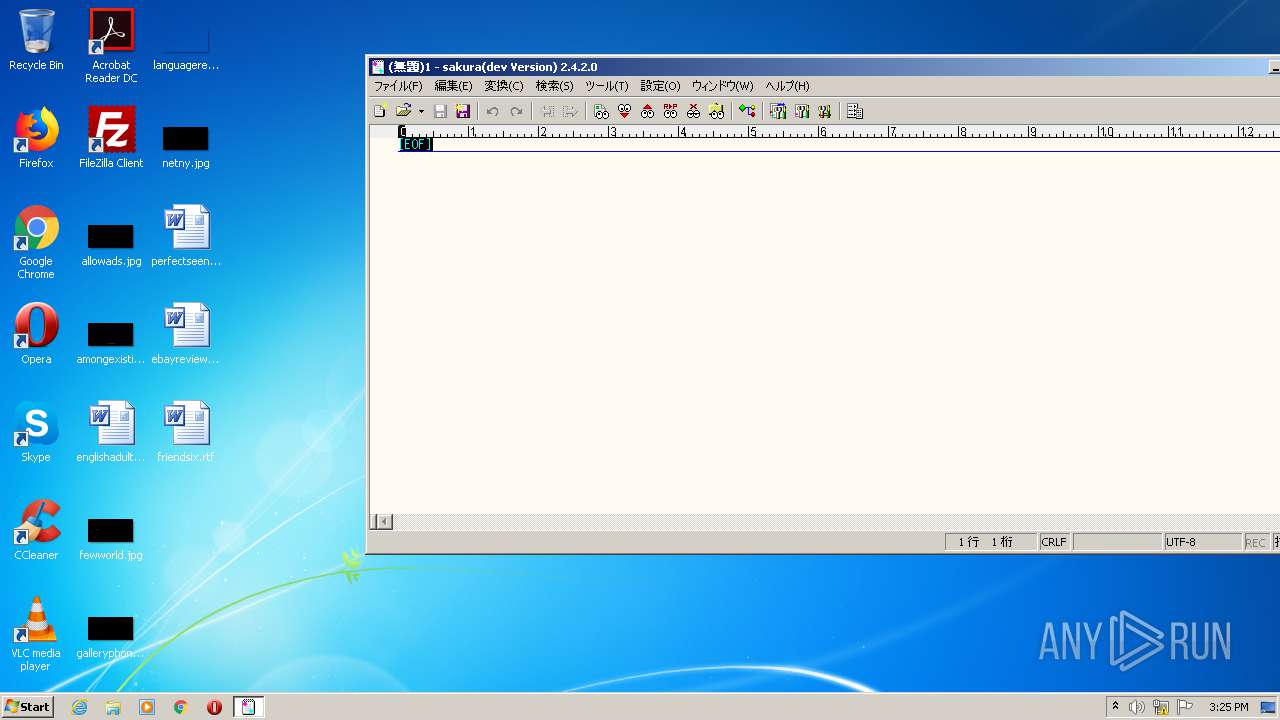Click the volume speaker tray icon
The image size is (1280, 720).
1137,707
